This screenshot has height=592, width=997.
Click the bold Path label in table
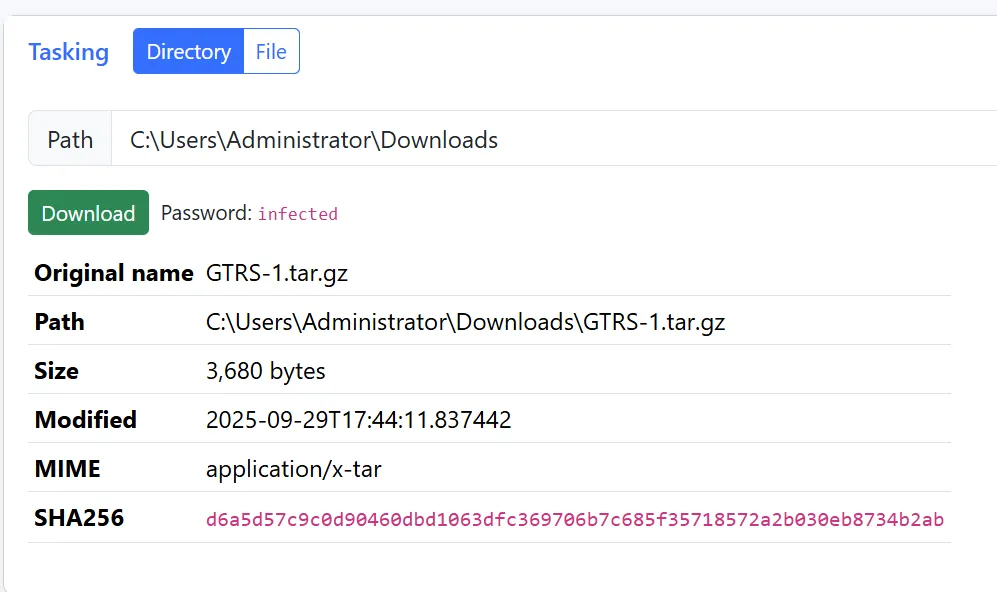click(60, 322)
